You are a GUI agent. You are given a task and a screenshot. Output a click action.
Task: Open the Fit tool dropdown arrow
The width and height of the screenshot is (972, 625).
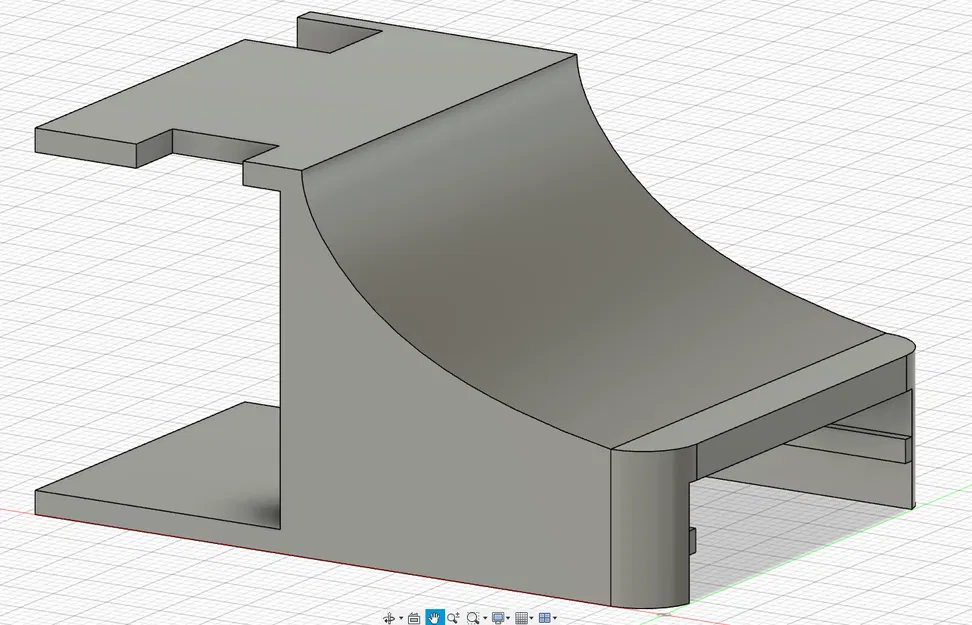(x=485, y=618)
